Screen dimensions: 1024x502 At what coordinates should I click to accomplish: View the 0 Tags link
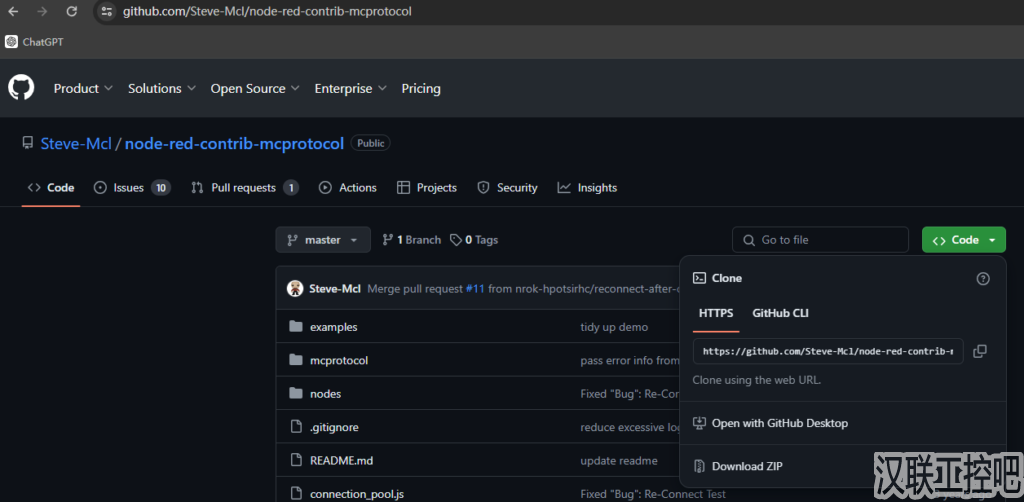474,240
